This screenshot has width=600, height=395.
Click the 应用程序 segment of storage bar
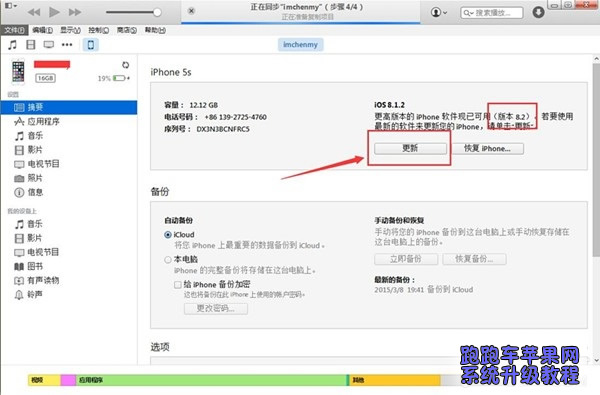(211, 380)
